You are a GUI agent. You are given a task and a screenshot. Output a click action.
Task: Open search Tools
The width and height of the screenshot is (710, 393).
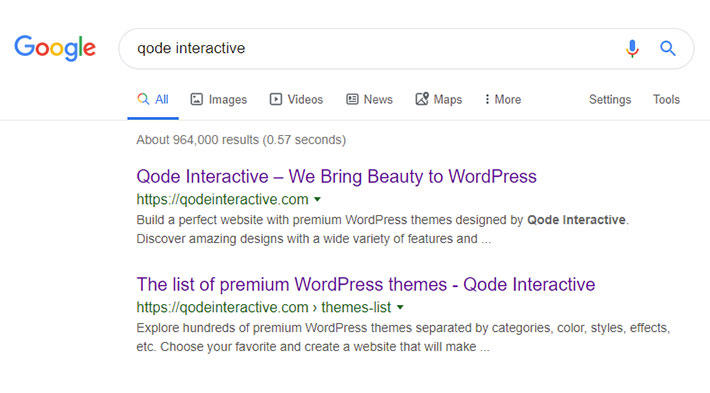pyautogui.click(x=666, y=99)
